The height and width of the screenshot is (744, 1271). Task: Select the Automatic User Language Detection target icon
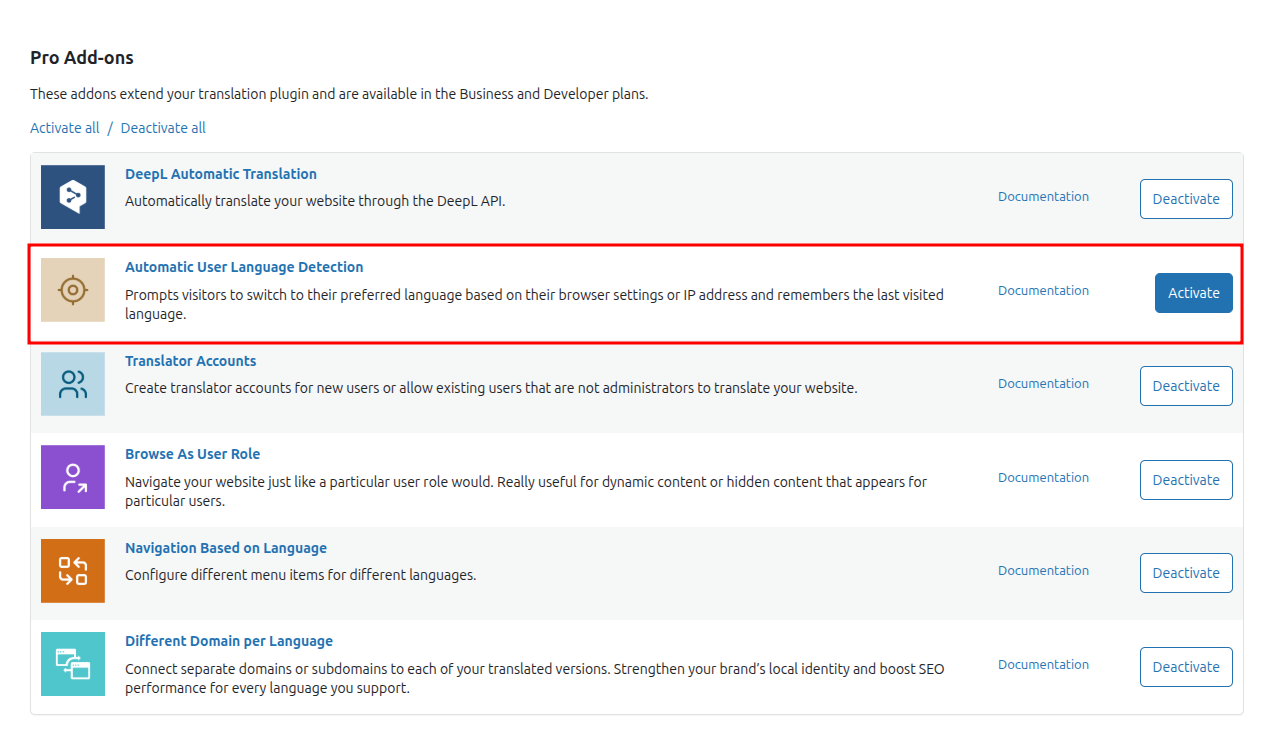pos(72,290)
